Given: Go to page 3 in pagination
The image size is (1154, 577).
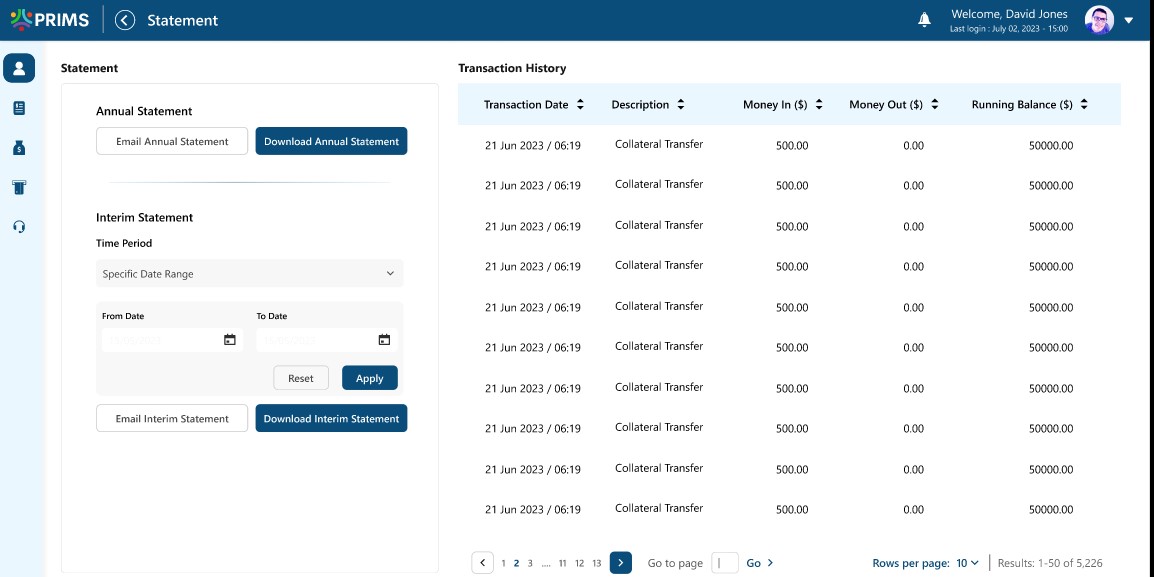Looking at the screenshot, I should click(530, 563).
